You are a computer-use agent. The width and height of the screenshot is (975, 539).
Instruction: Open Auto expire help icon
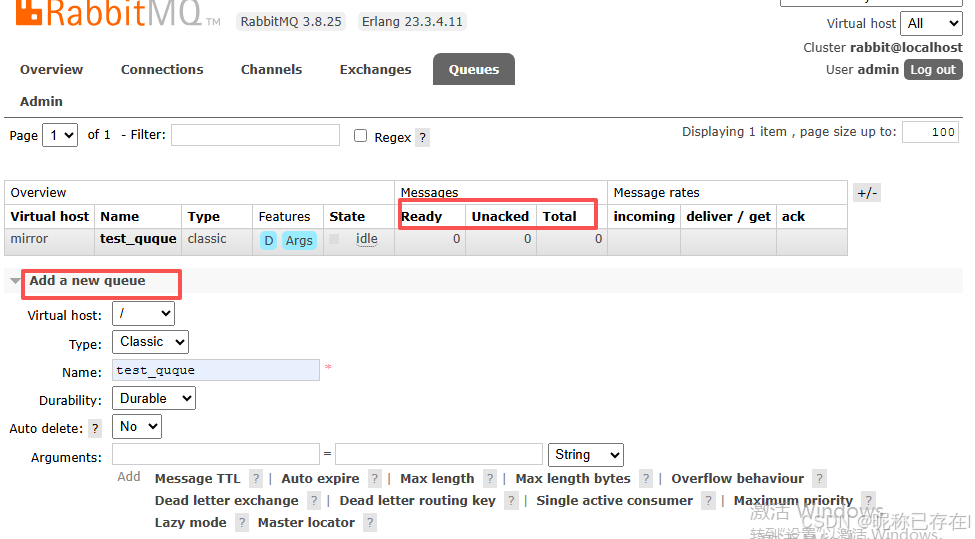point(374,479)
